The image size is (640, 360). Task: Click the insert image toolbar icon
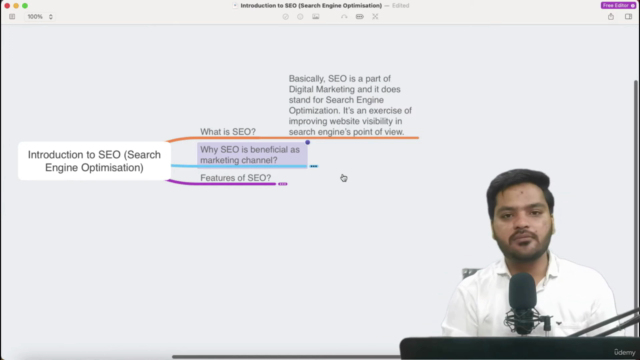click(x=316, y=17)
